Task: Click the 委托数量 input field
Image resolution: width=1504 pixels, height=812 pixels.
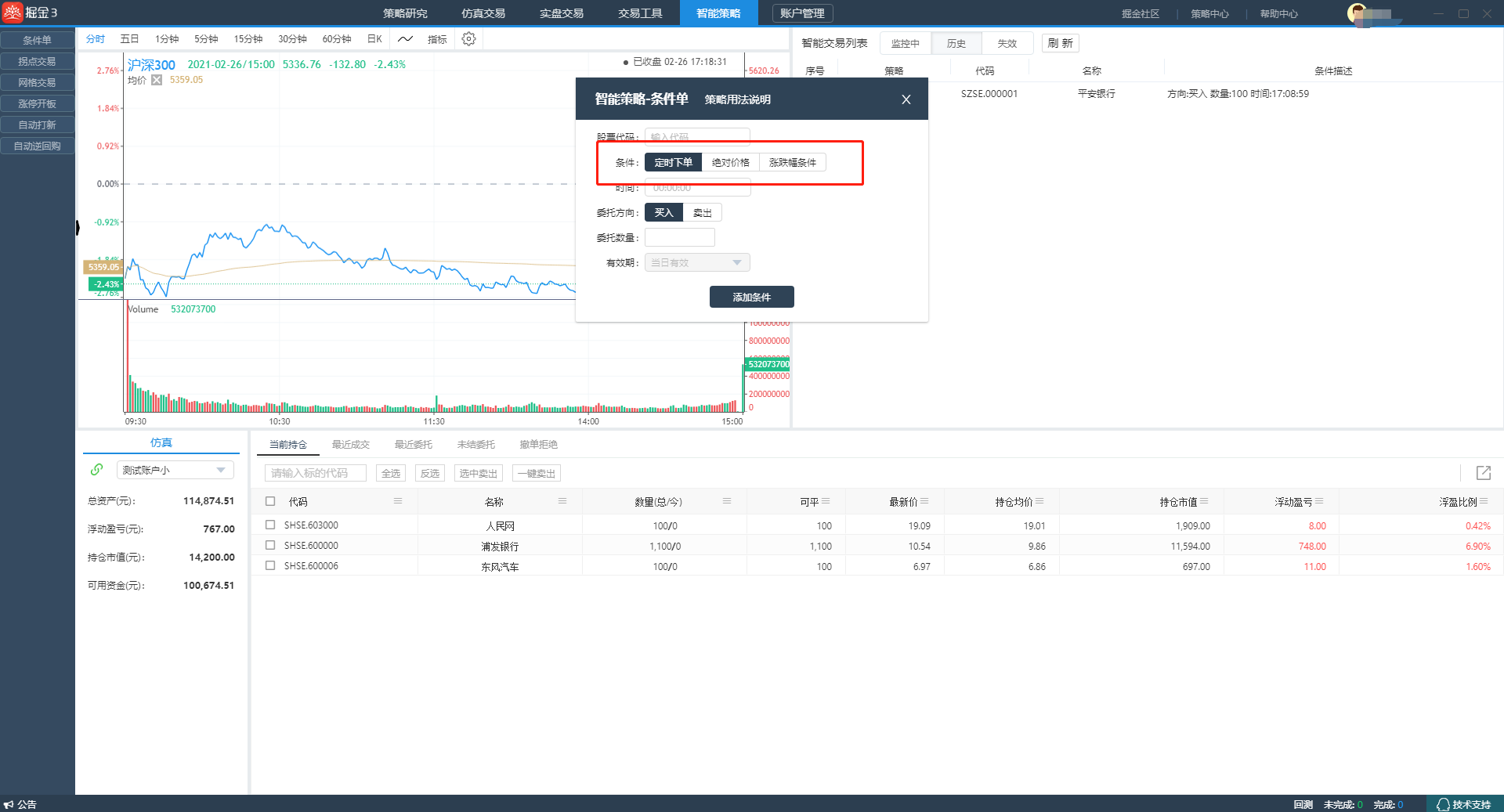Action: (x=679, y=238)
